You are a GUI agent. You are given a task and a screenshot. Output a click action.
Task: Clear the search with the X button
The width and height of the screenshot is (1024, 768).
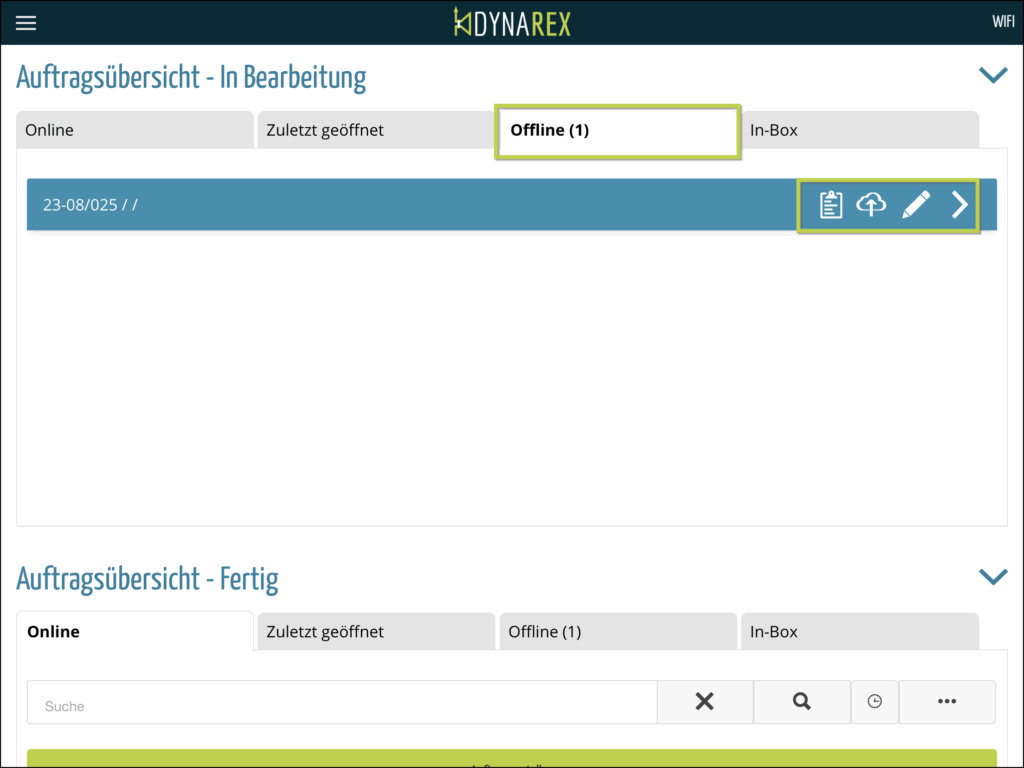[704, 702]
